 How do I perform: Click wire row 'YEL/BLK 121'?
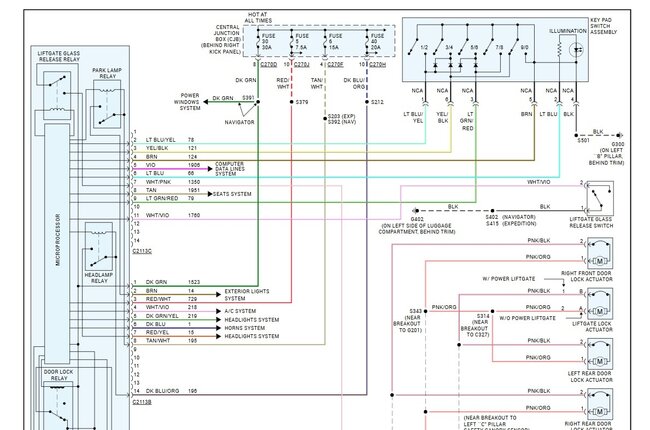(x=171, y=148)
